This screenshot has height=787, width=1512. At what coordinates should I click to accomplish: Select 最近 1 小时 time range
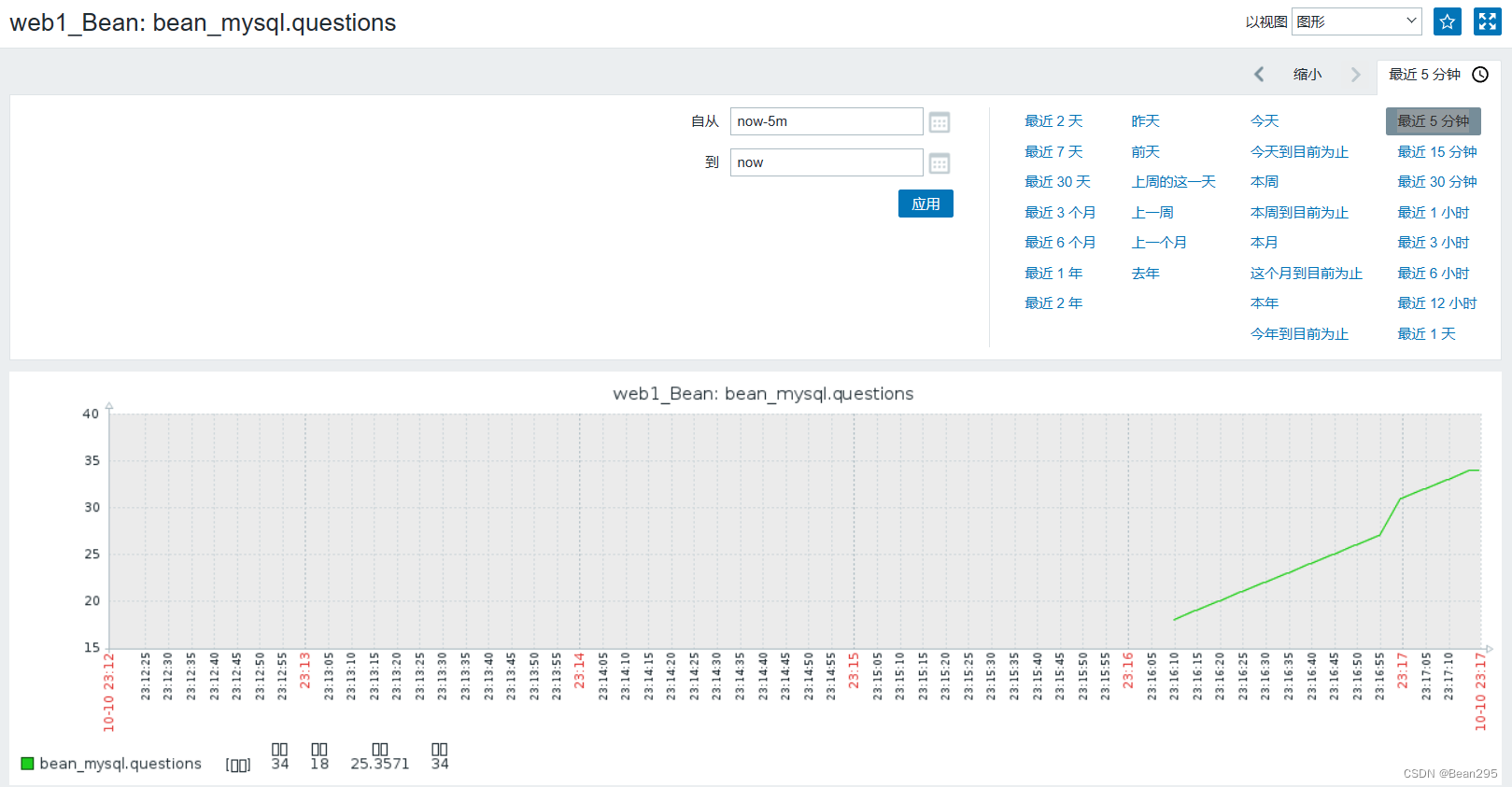click(1434, 213)
